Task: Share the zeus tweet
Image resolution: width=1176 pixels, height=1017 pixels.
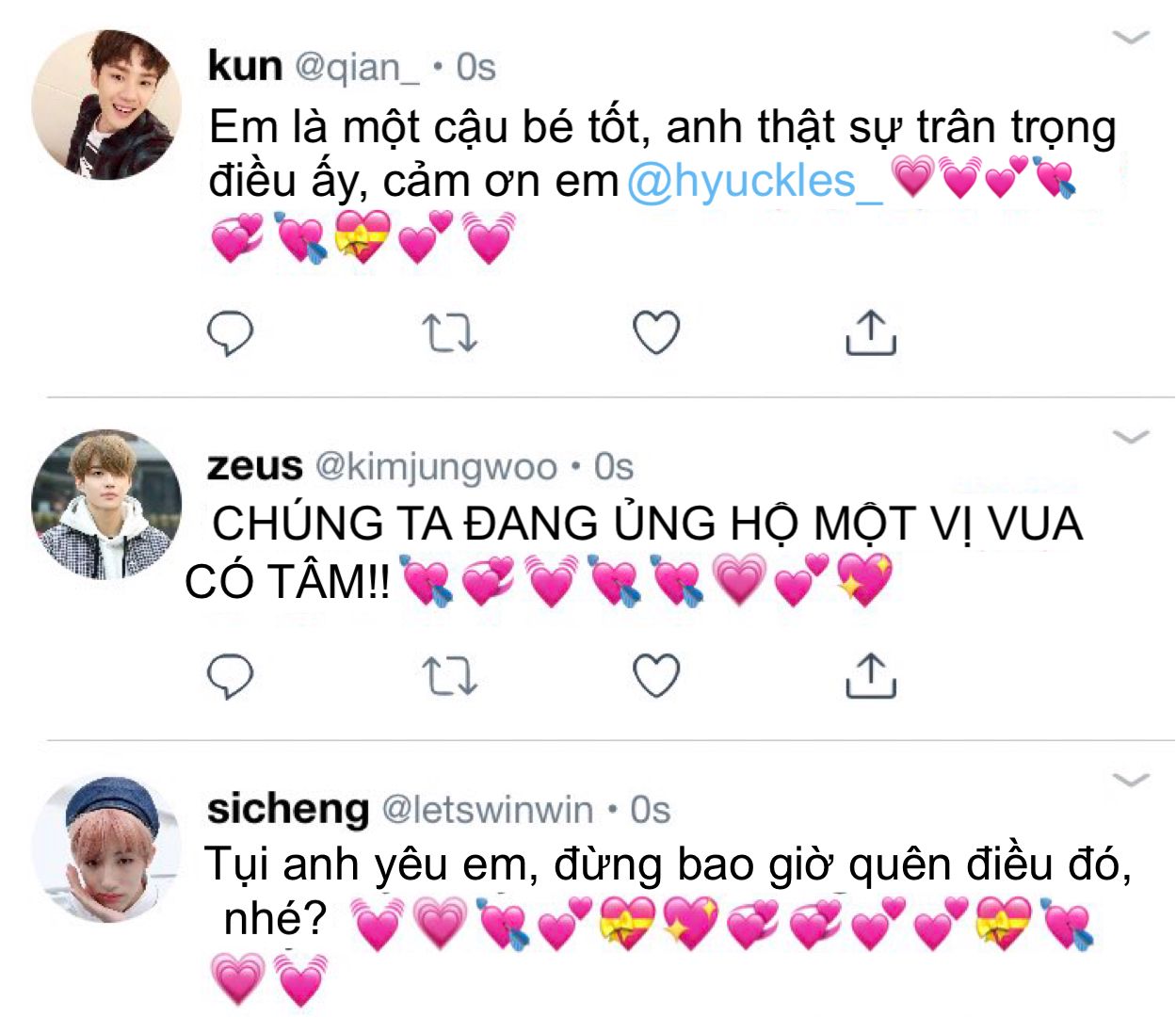Action: (871, 675)
